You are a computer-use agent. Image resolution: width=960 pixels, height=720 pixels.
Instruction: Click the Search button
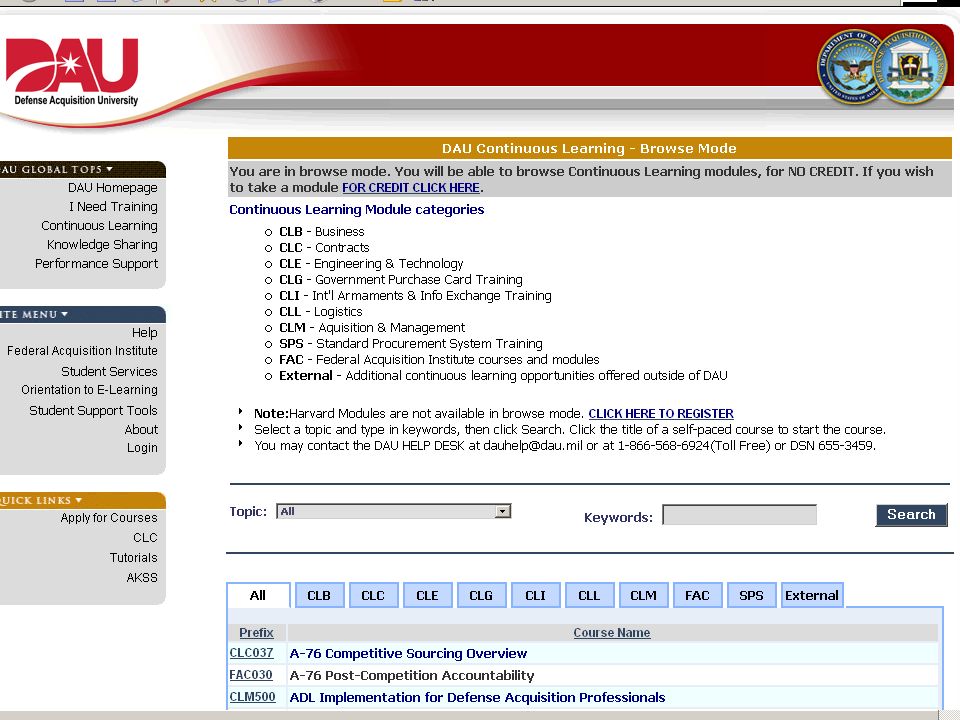tap(911, 515)
